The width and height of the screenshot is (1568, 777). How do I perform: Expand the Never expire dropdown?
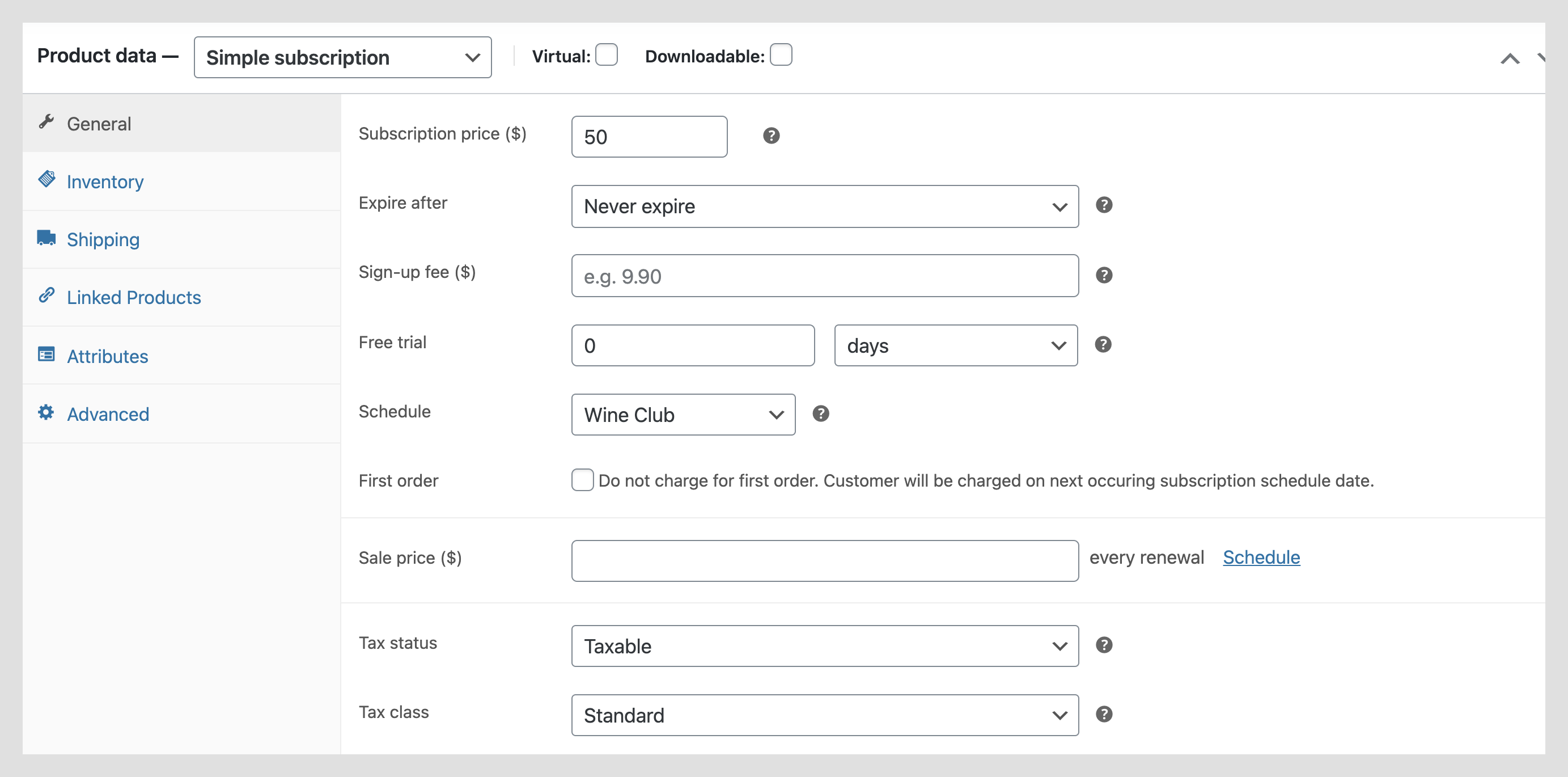(x=824, y=206)
